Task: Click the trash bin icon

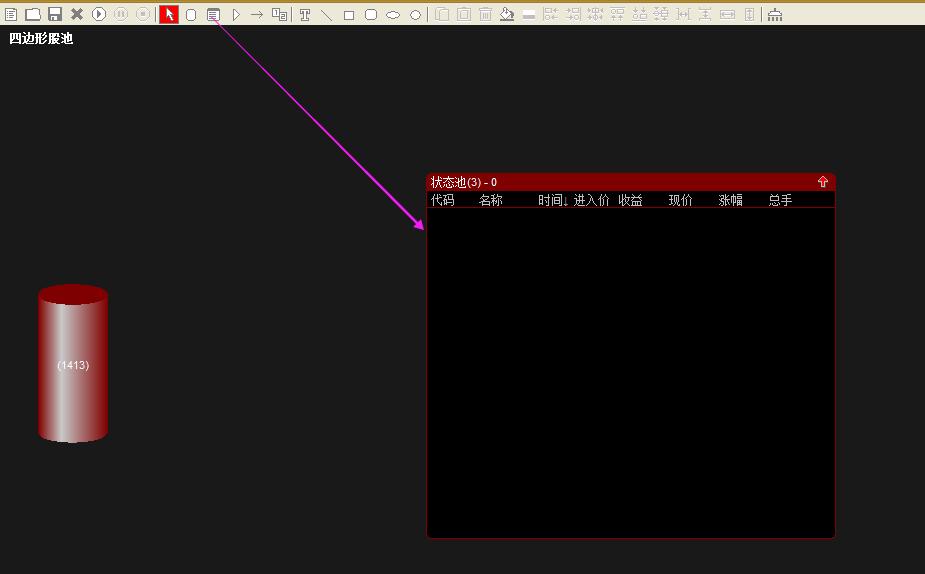Action: pos(486,15)
